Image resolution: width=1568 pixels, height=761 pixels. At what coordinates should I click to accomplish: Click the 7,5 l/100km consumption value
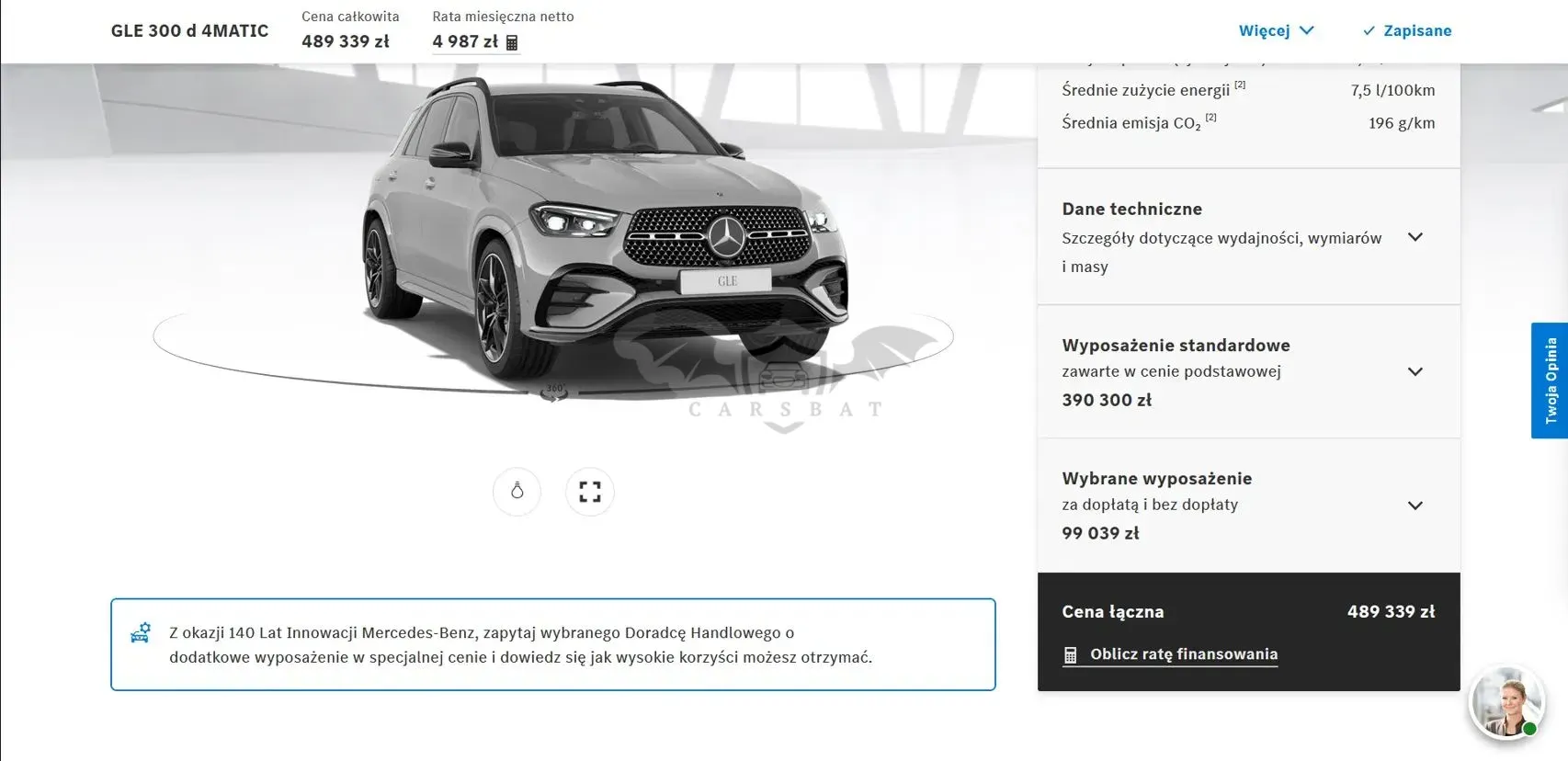[x=1392, y=90]
